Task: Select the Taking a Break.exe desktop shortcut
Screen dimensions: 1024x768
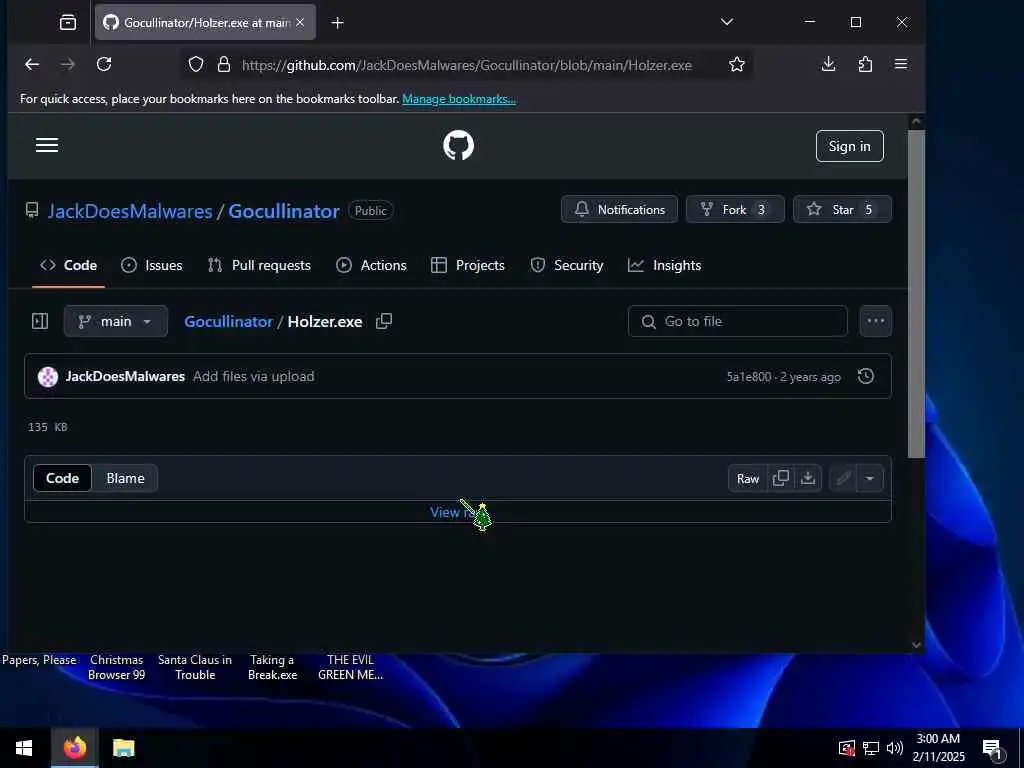Action: 272,667
